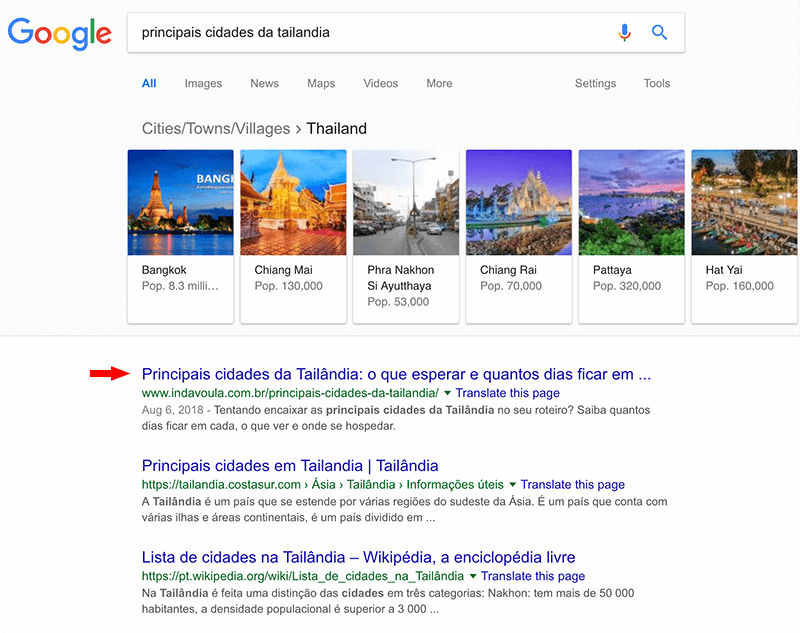Open the Phra Nakhon Si Ayutthaya photo

[x=406, y=202]
